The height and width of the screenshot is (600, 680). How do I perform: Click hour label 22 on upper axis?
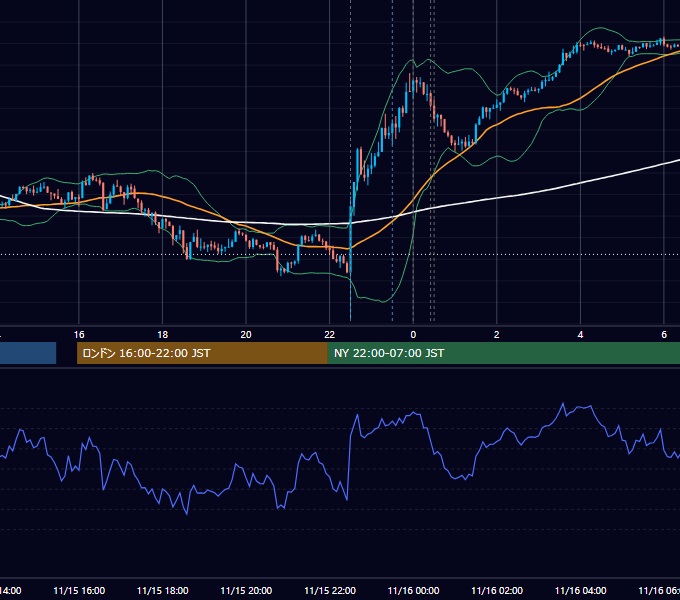(330, 335)
